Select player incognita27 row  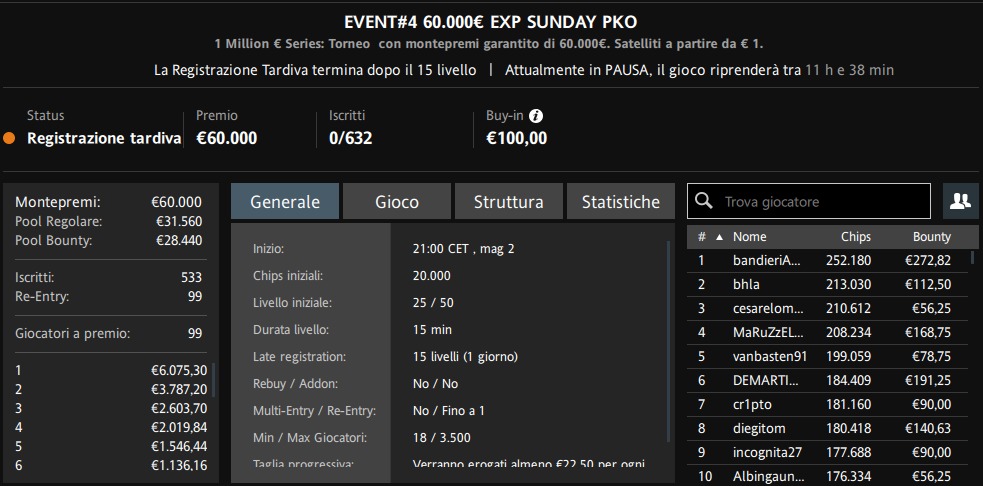click(x=829, y=452)
